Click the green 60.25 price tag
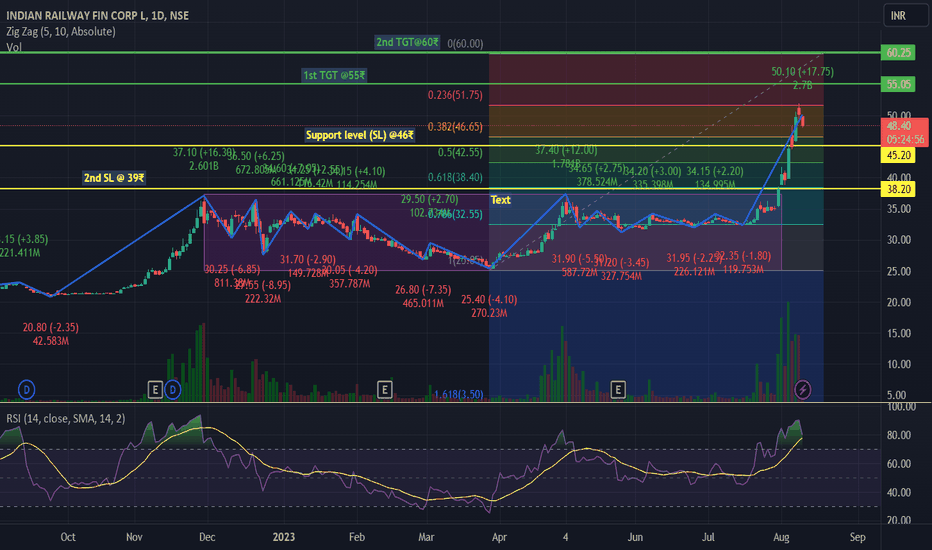The height and width of the screenshot is (550, 932). click(x=898, y=53)
